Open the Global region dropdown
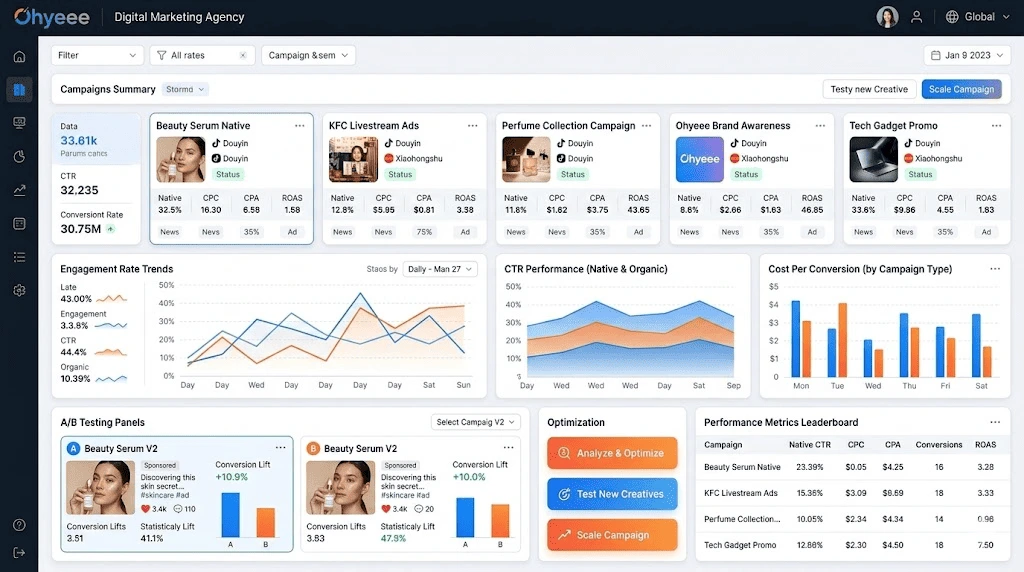 pyautogui.click(x=978, y=17)
